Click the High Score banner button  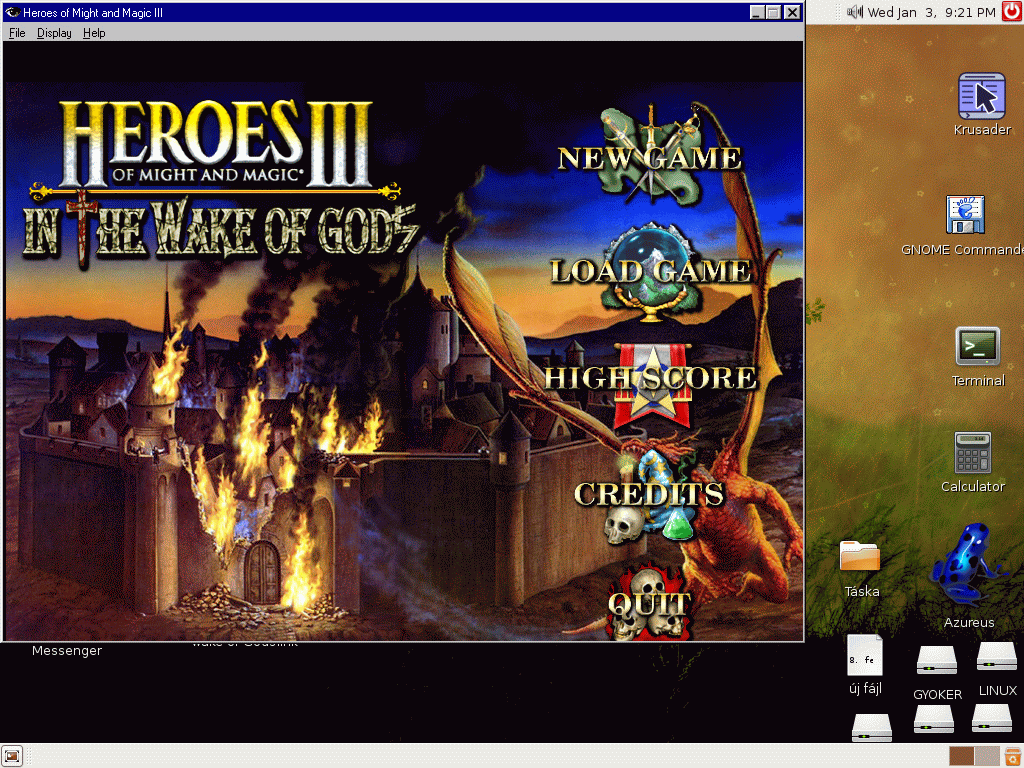[x=650, y=378]
